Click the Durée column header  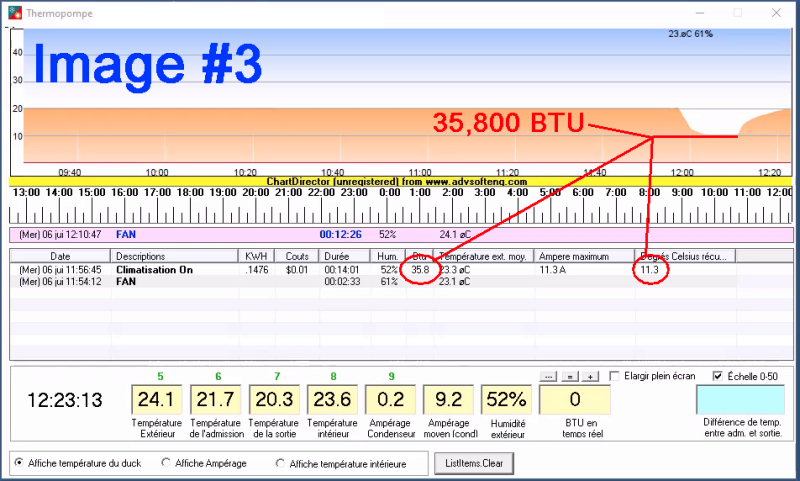[x=345, y=256]
